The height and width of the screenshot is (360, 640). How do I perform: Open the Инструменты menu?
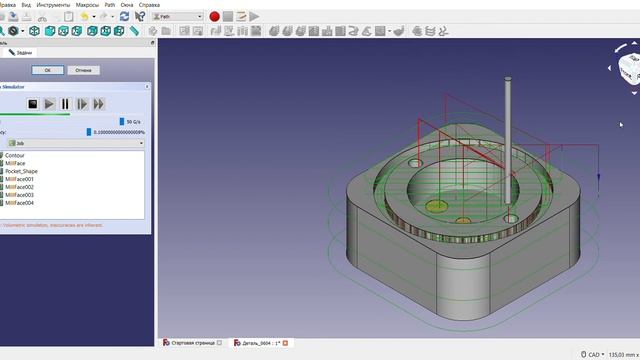pyautogui.click(x=53, y=5)
